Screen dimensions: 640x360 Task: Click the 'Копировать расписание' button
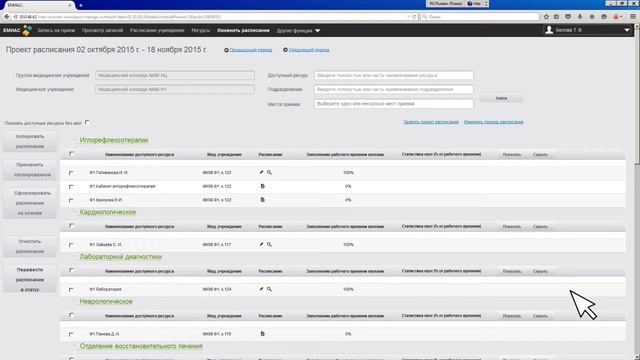(x=30, y=141)
